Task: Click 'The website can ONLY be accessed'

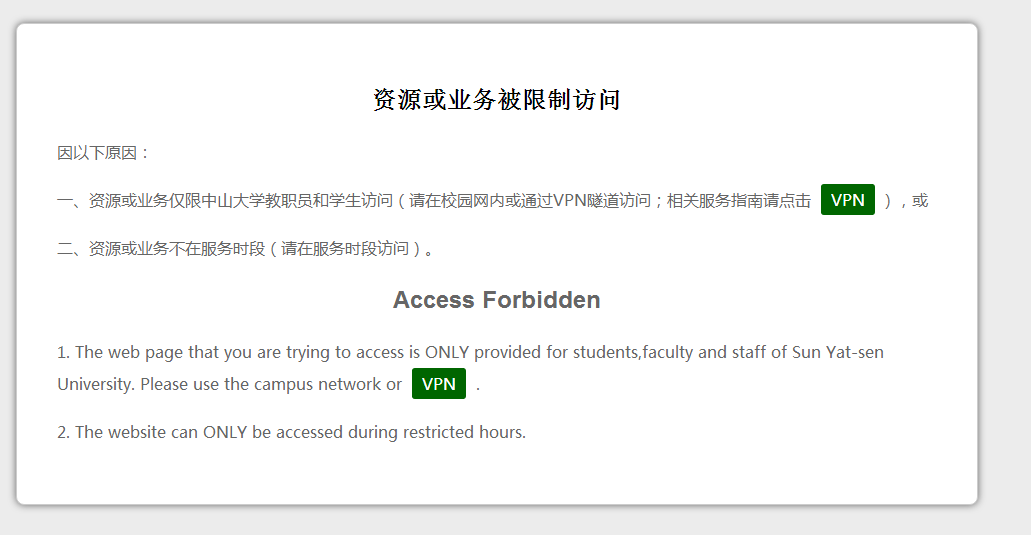Action: 209,432
